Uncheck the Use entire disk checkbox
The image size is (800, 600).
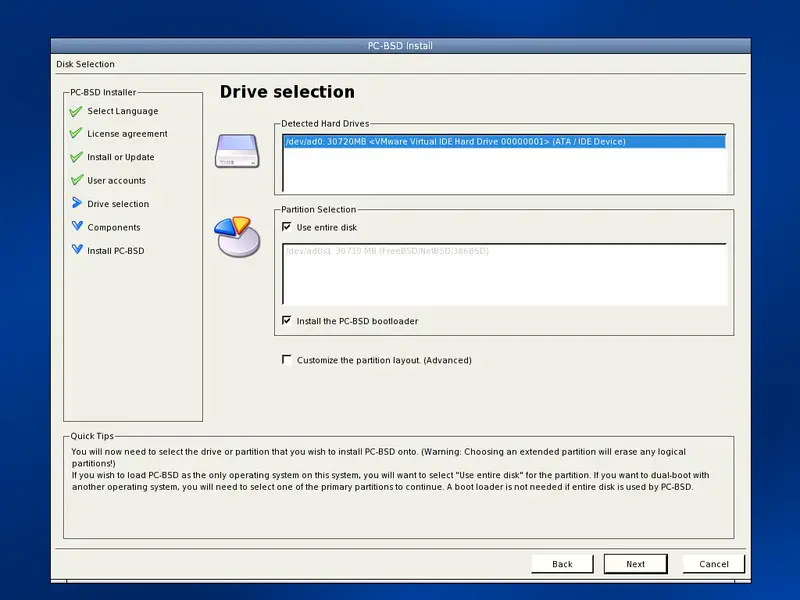pyautogui.click(x=287, y=227)
